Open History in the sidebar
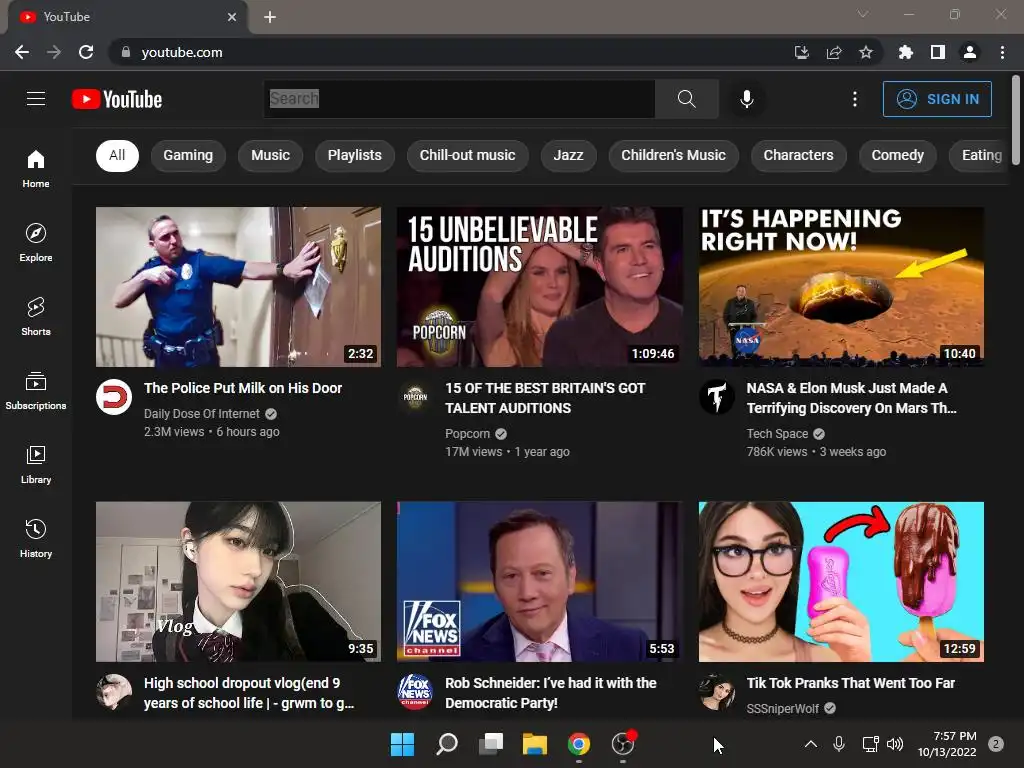 pos(36,538)
